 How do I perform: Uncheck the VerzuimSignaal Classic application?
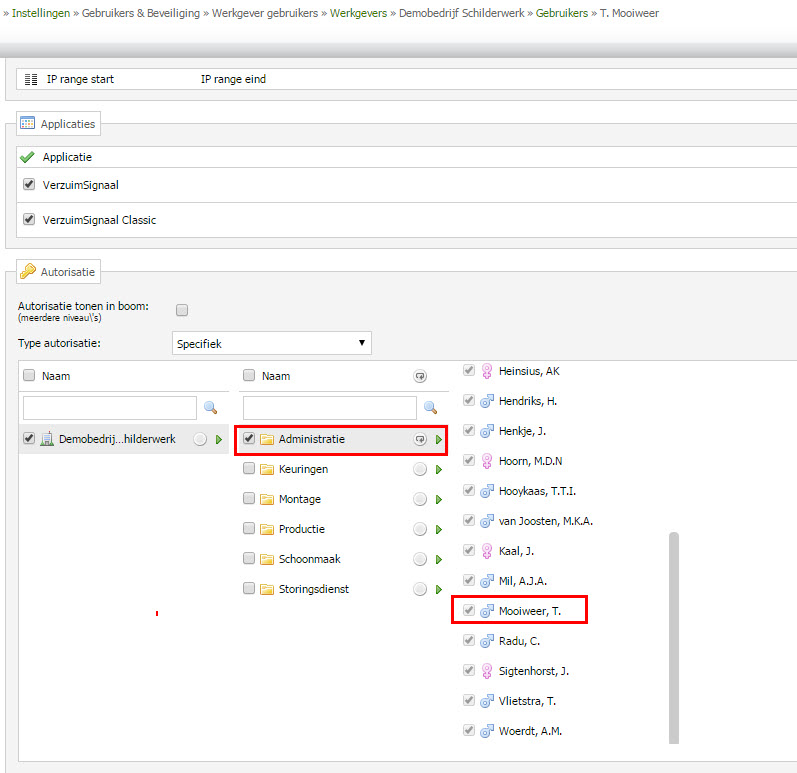point(29,219)
